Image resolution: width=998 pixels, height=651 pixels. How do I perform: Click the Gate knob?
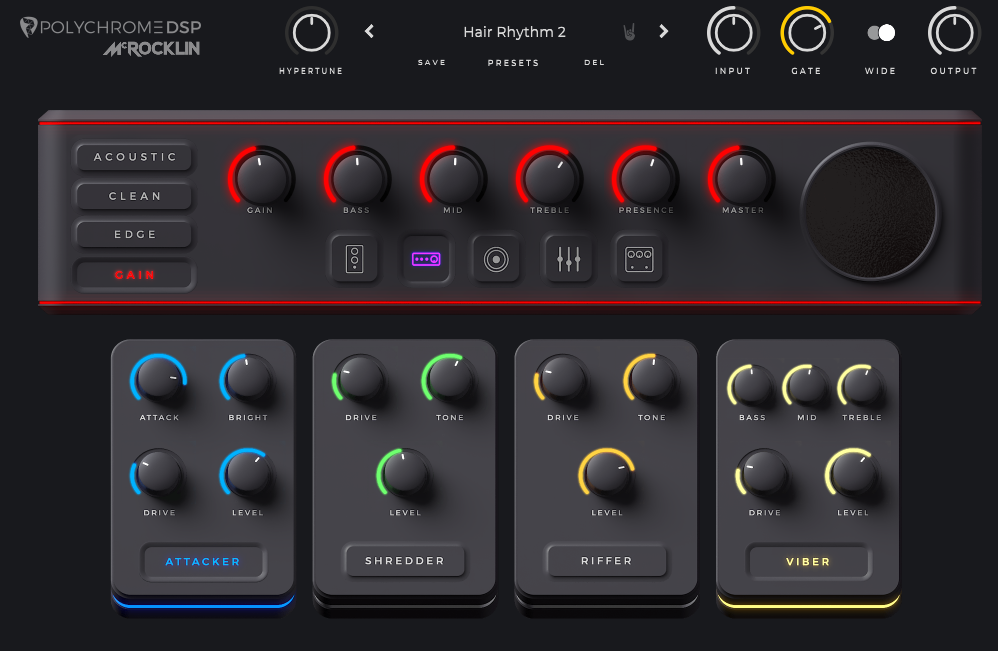(806, 33)
